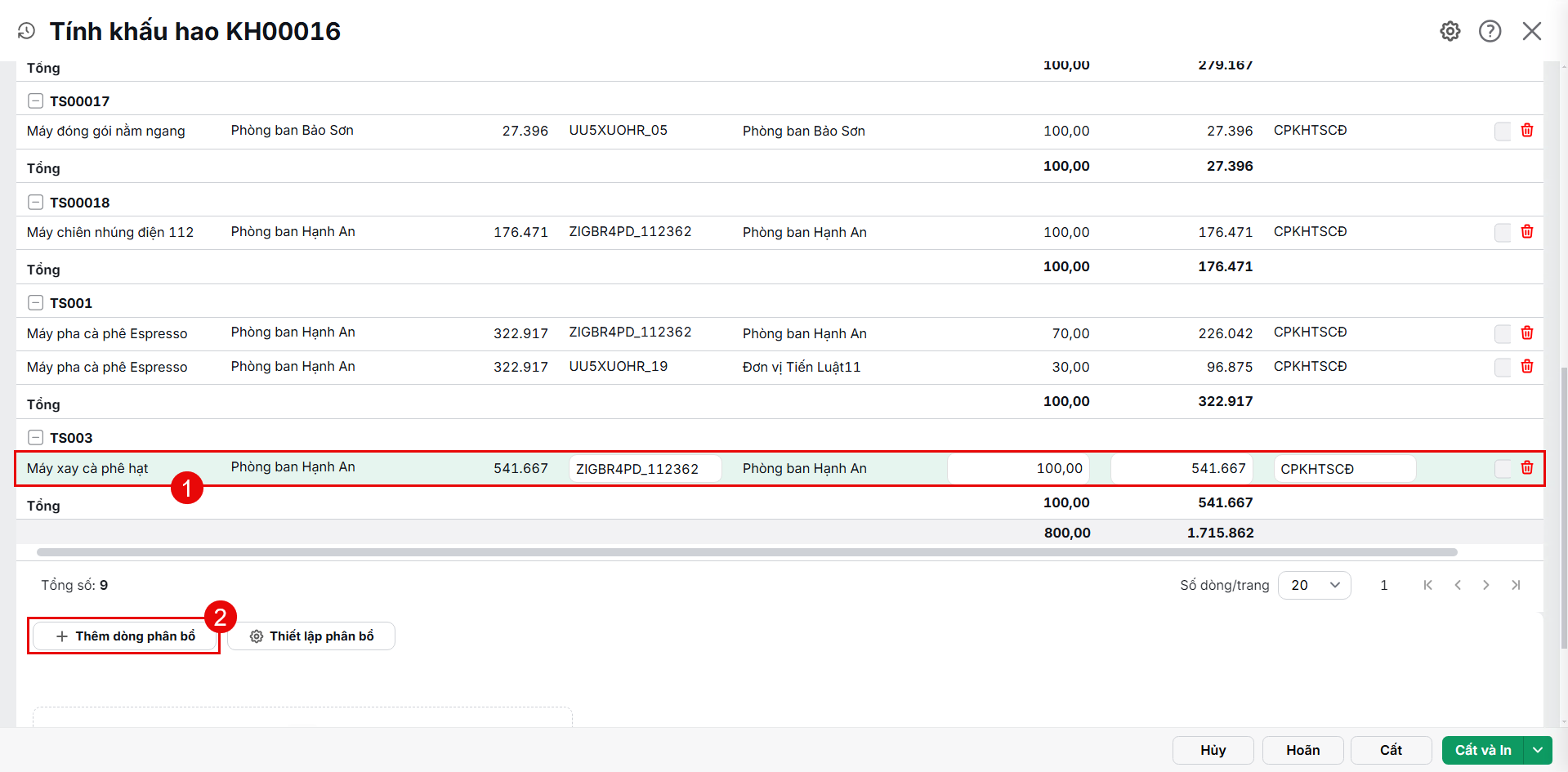
Task: Go to previous page arrow
Action: pos(1458,585)
